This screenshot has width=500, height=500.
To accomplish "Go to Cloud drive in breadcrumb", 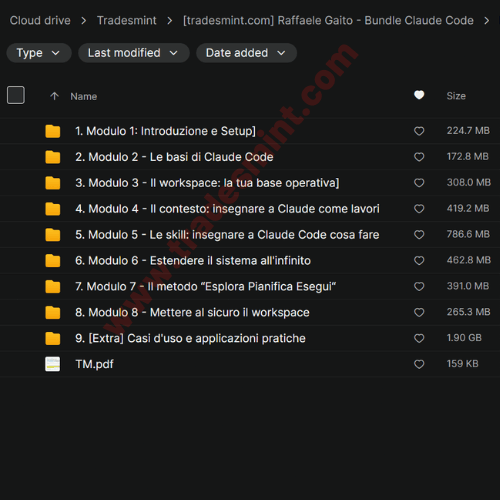I will tap(40, 20).
